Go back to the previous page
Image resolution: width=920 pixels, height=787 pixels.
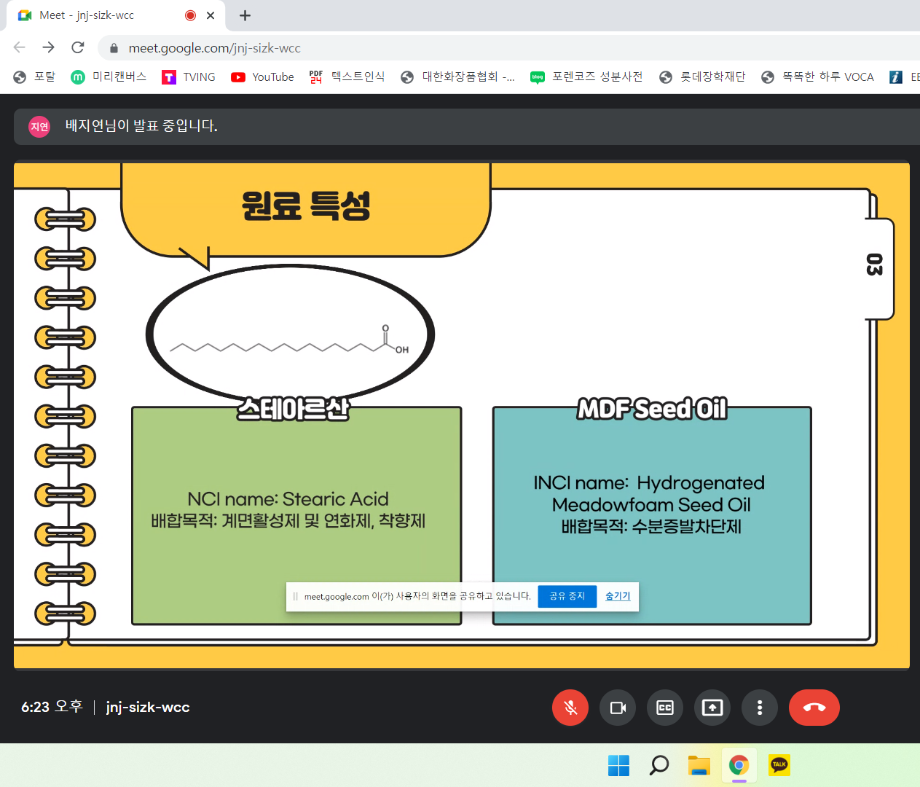click(x=19, y=47)
